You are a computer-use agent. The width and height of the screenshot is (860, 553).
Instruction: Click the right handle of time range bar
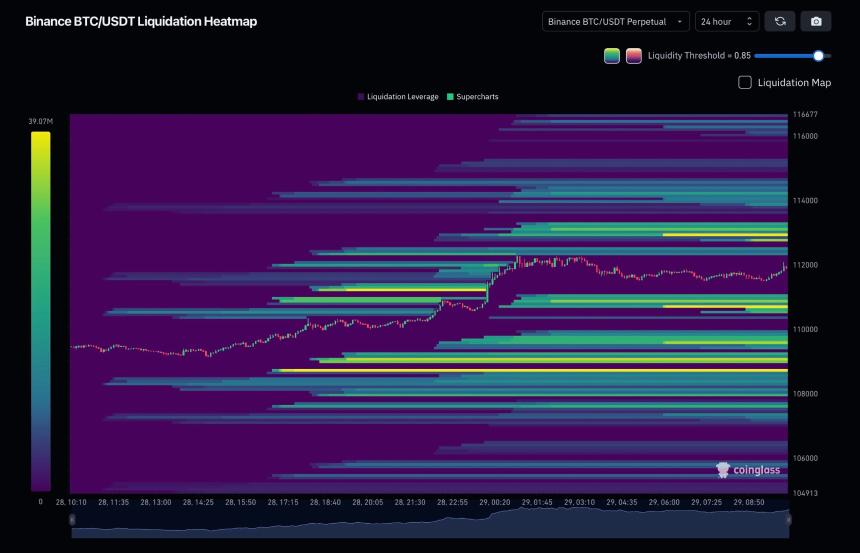pyautogui.click(x=788, y=519)
